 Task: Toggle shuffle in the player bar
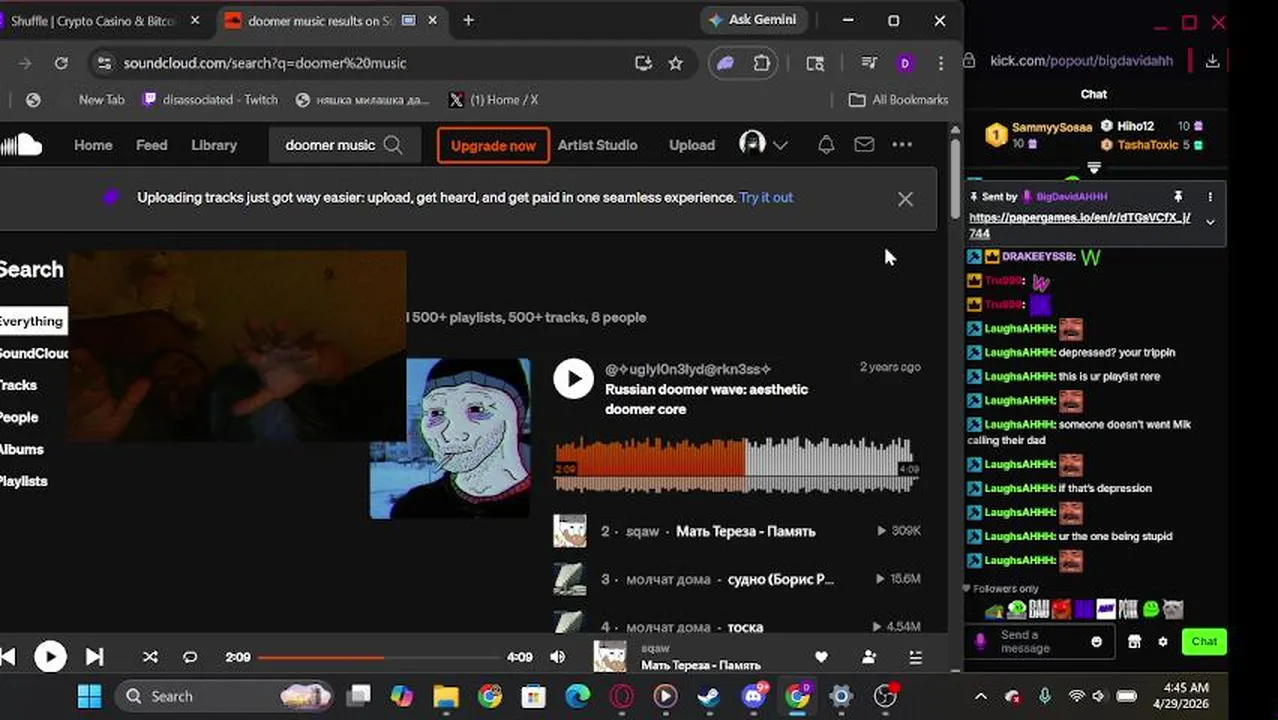click(x=150, y=657)
